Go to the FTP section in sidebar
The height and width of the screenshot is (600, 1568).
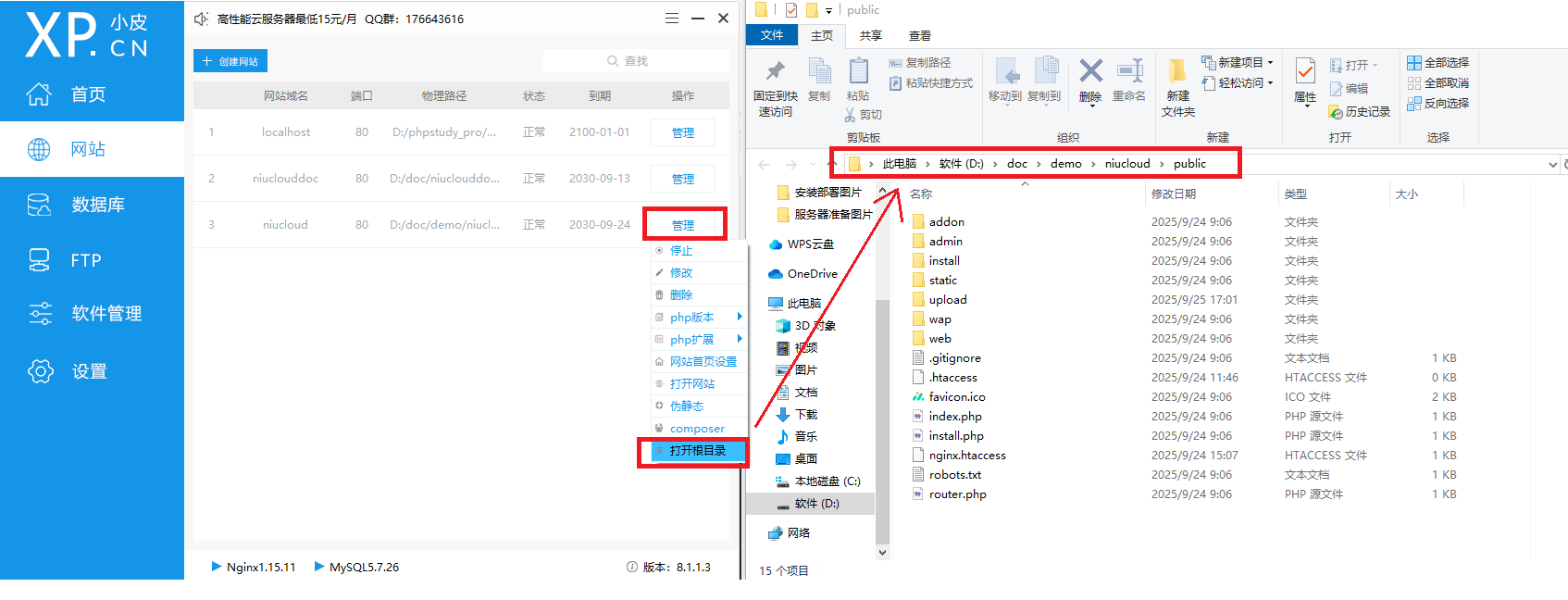(x=93, y=260)
